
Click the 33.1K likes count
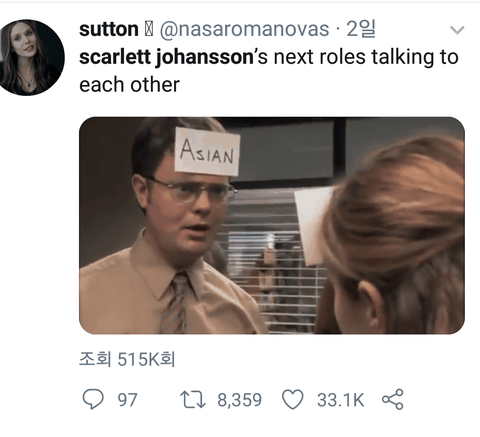[x=340, y=400]
